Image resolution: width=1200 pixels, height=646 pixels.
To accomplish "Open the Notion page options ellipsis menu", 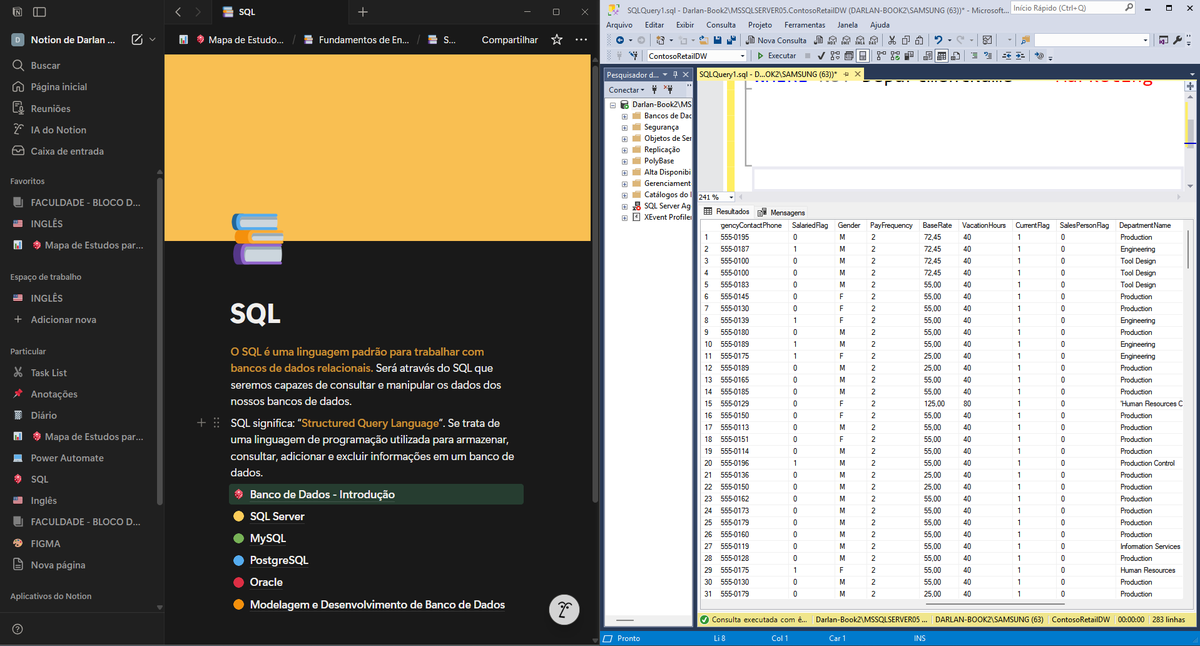I will click(581, 40).
